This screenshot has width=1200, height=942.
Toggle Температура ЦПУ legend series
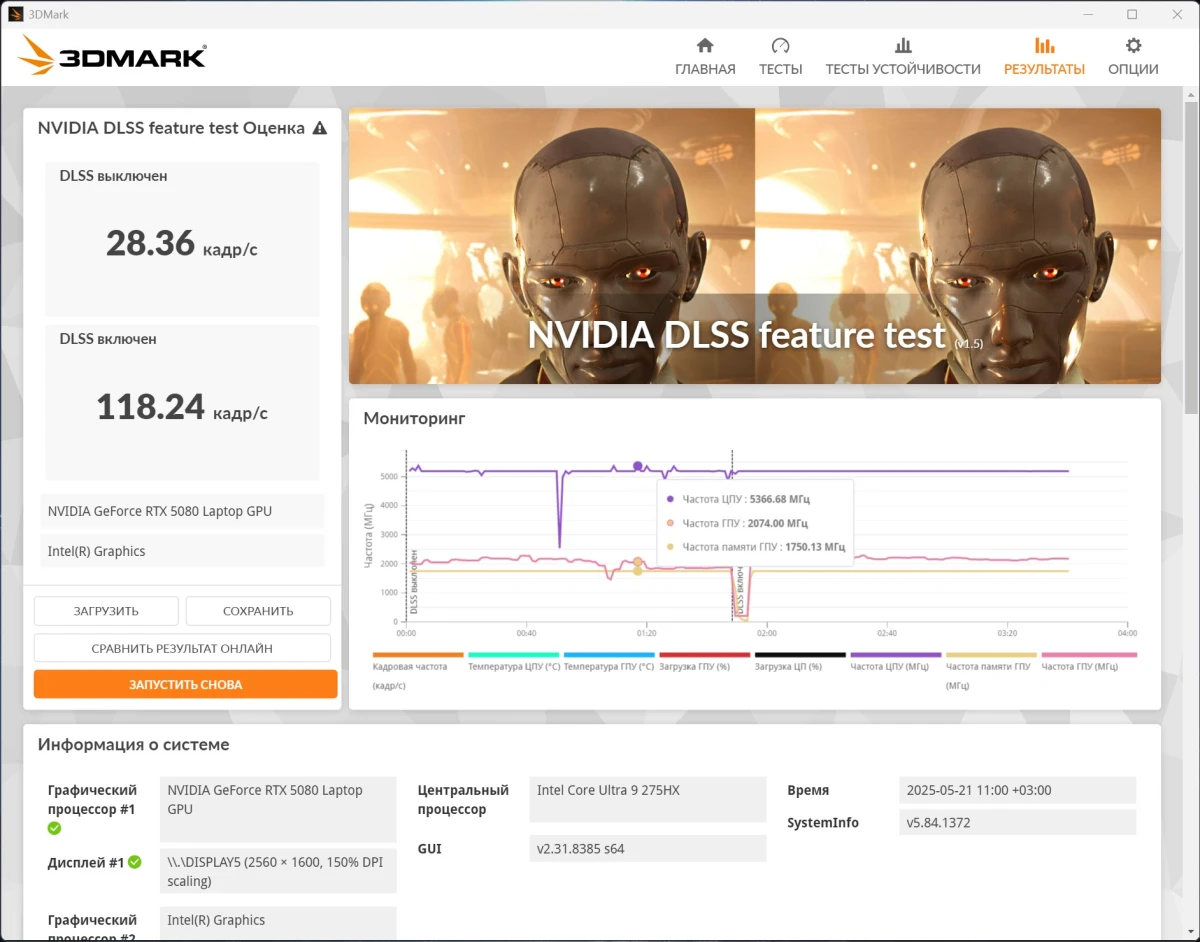point(514,662)
